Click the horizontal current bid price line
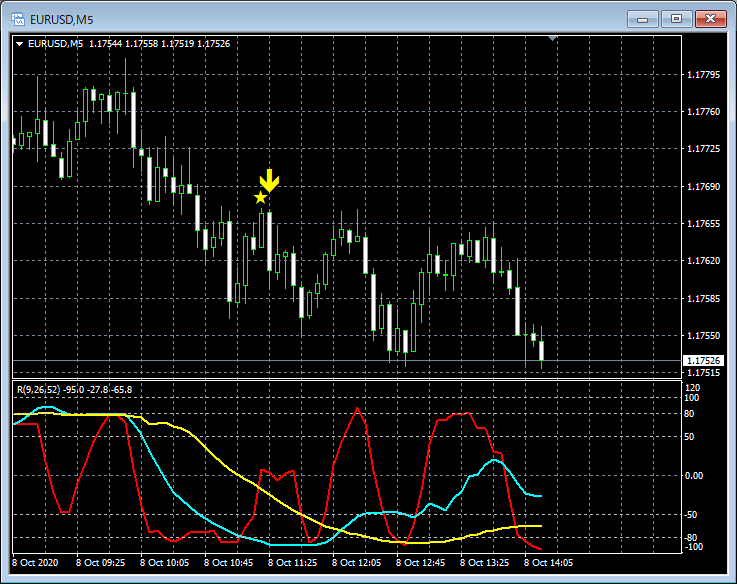 click(347, 361)
